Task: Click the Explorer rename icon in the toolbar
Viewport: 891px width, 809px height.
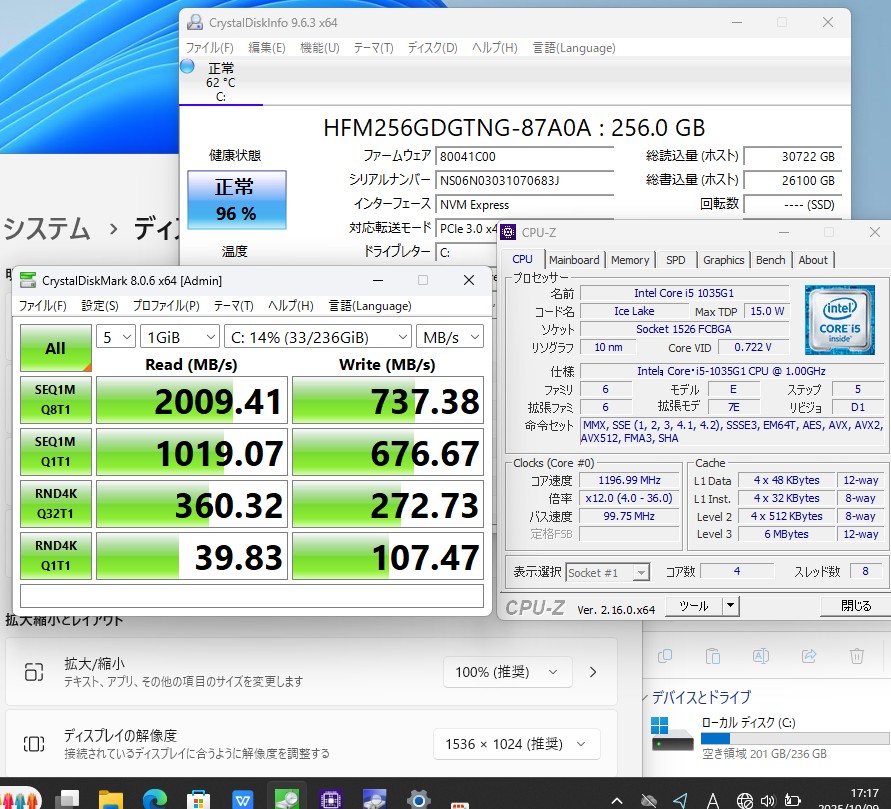Action: tap(761, 656)
